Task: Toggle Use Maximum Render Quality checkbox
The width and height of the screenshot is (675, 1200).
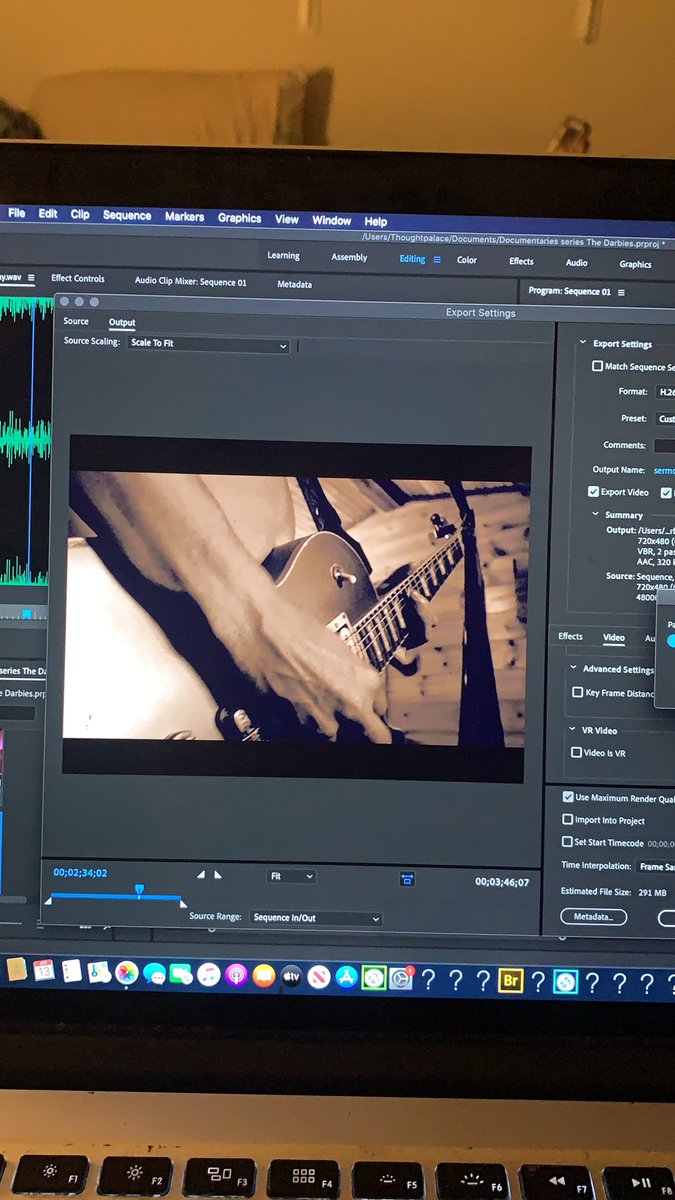Action: tap(568, 798)
